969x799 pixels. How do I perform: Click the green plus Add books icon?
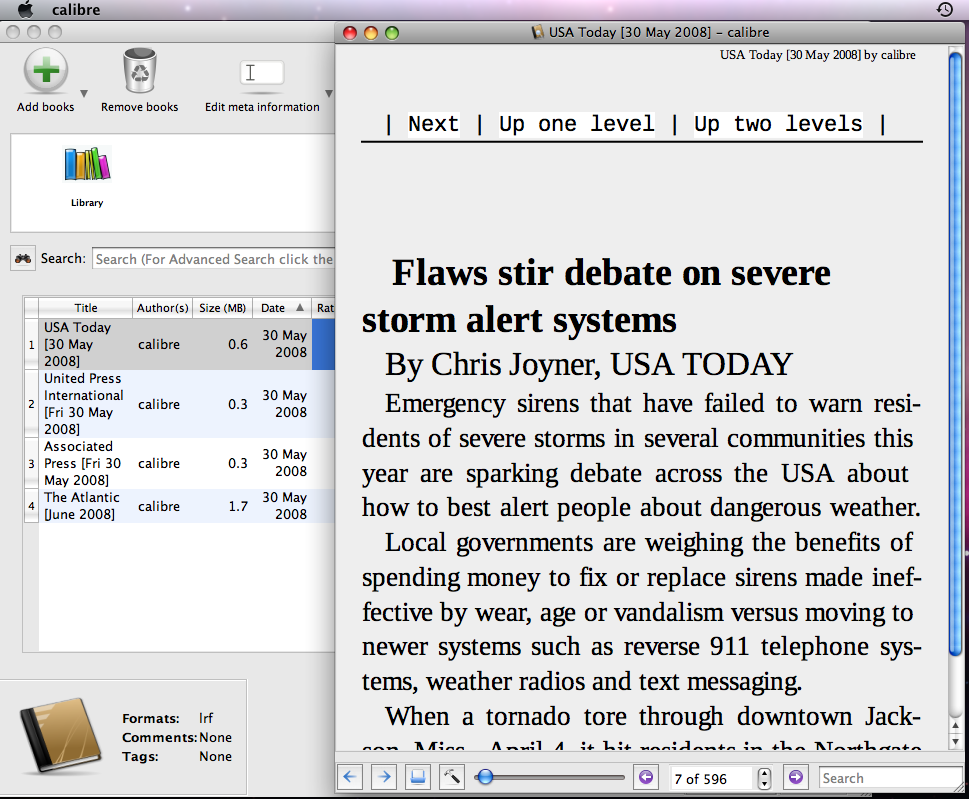point(46,70)
